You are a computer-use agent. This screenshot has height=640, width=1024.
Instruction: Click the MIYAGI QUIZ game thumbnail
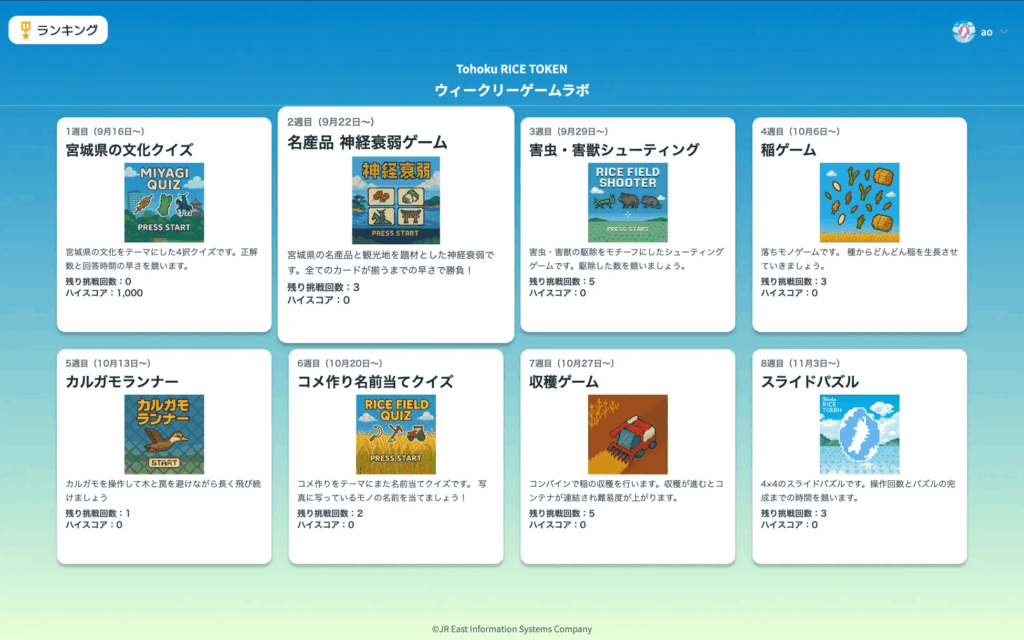click(x=164, y=203)
